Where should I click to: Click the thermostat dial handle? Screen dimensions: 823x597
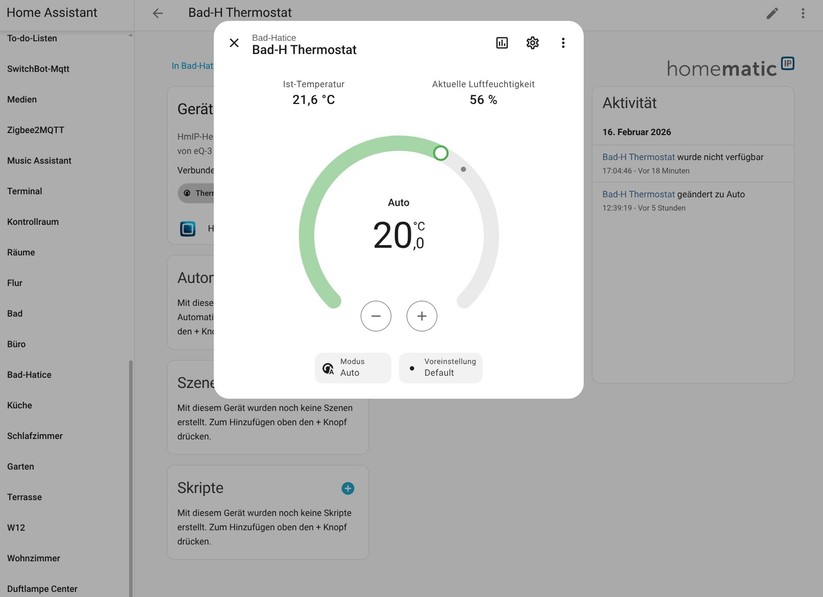(x=441, y=153)
